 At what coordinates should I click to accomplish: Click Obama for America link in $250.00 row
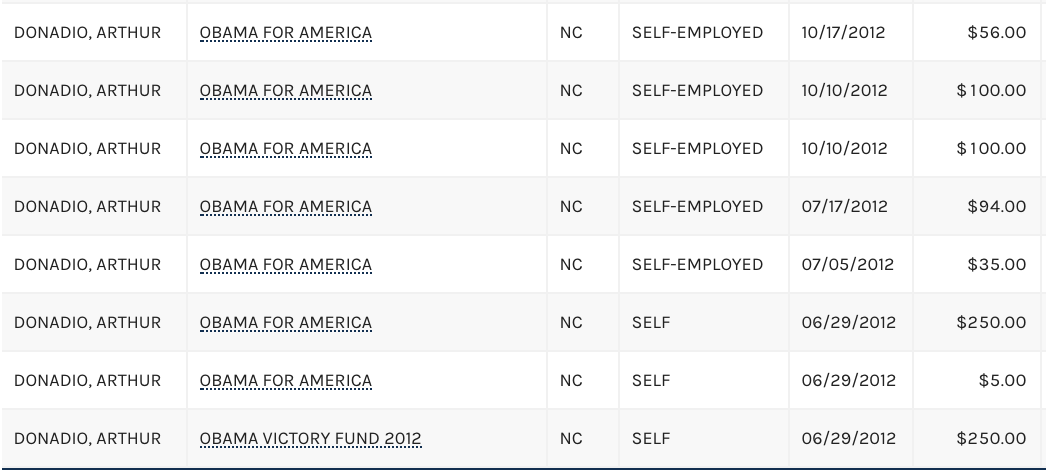click(285, 323)
